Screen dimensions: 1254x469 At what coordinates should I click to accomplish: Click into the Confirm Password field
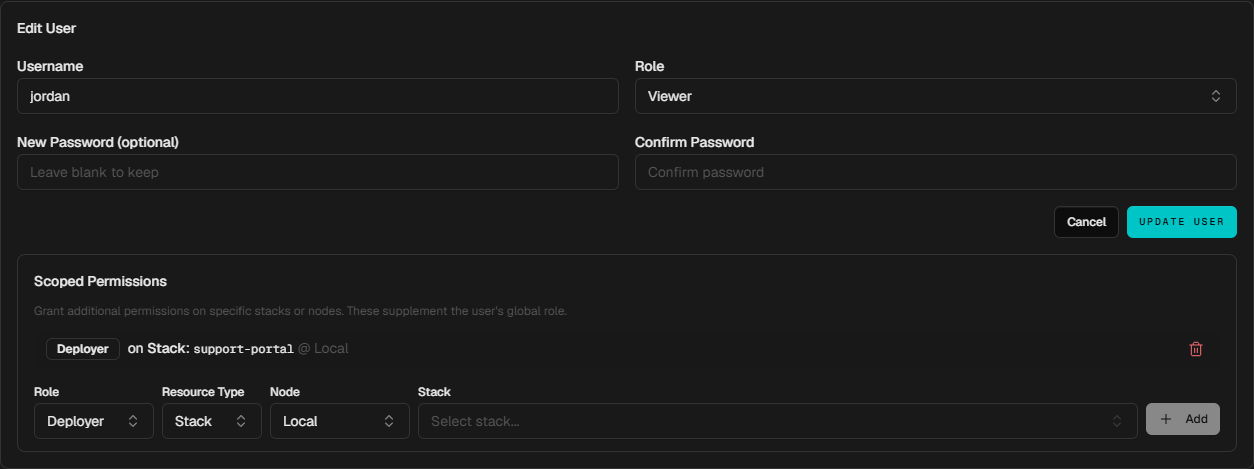click(936, 172)
